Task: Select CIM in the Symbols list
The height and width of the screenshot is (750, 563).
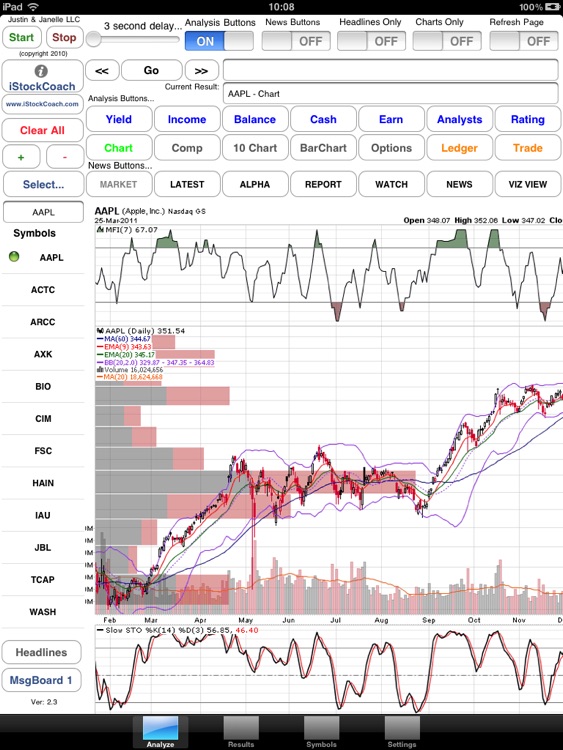Action: pyautogui.click(x=43, y=419)
